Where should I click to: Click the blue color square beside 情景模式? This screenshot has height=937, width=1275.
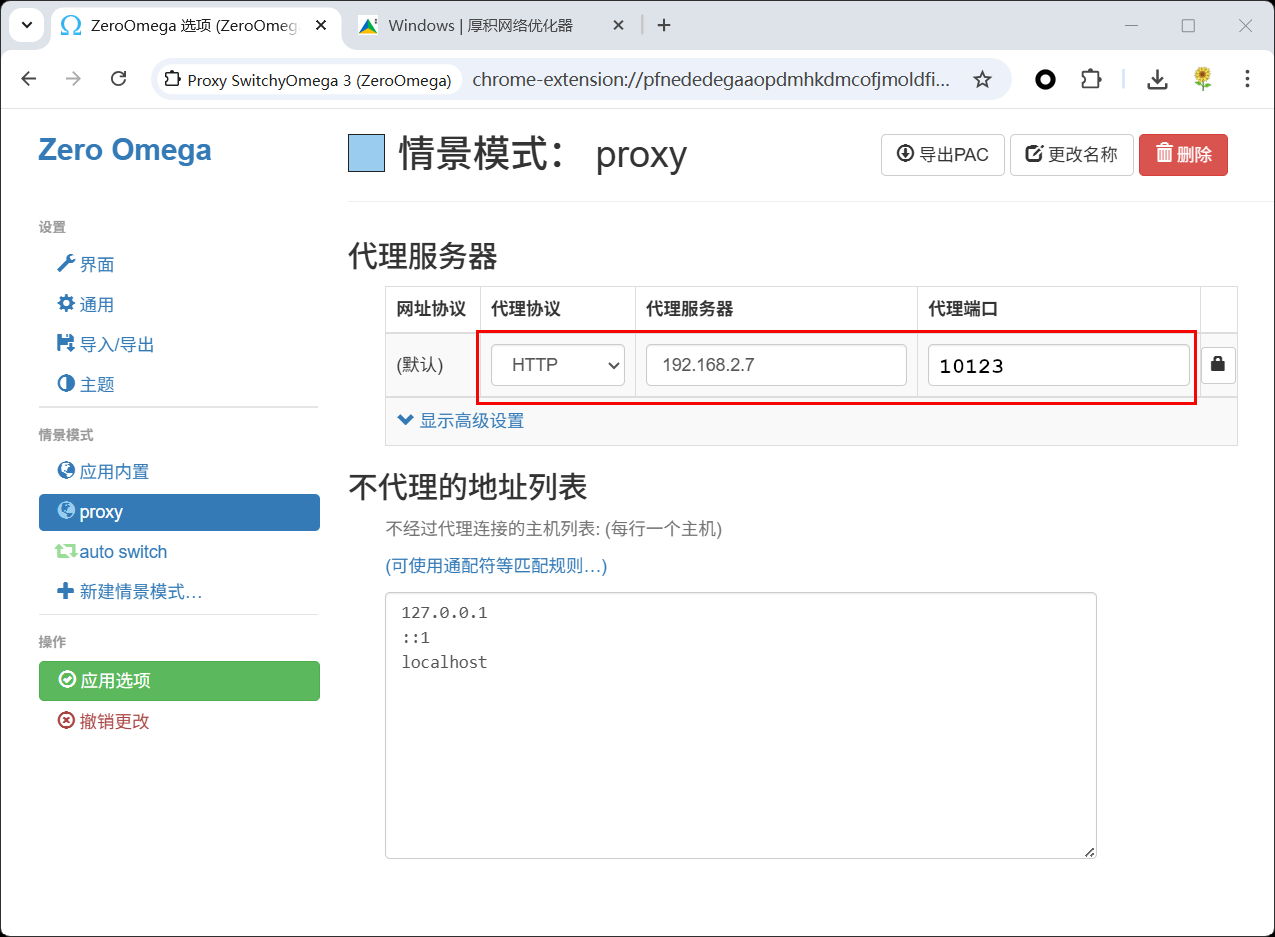(366, 153)
